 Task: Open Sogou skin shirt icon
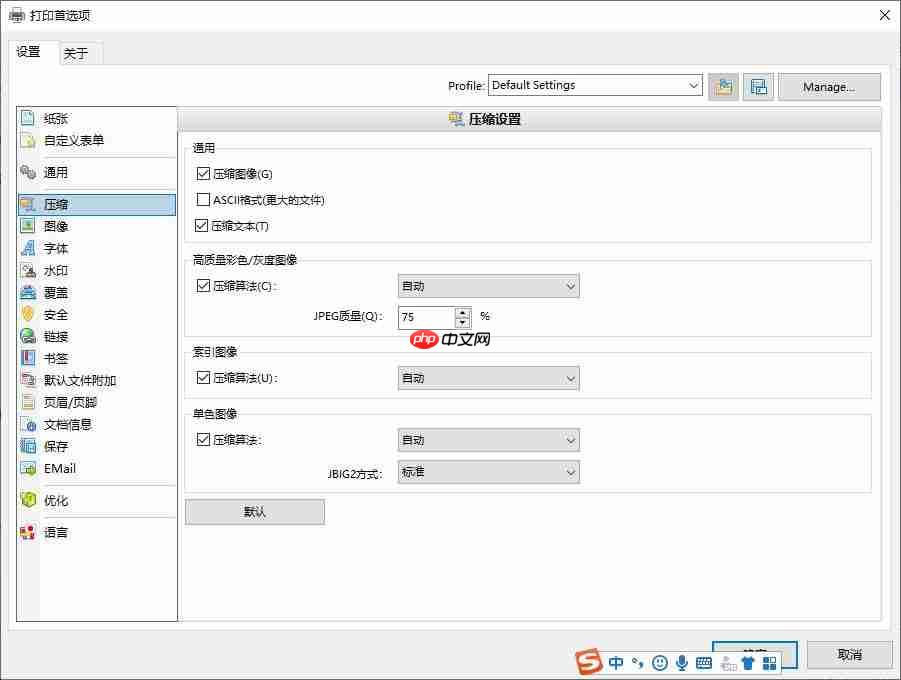(748, 663)
